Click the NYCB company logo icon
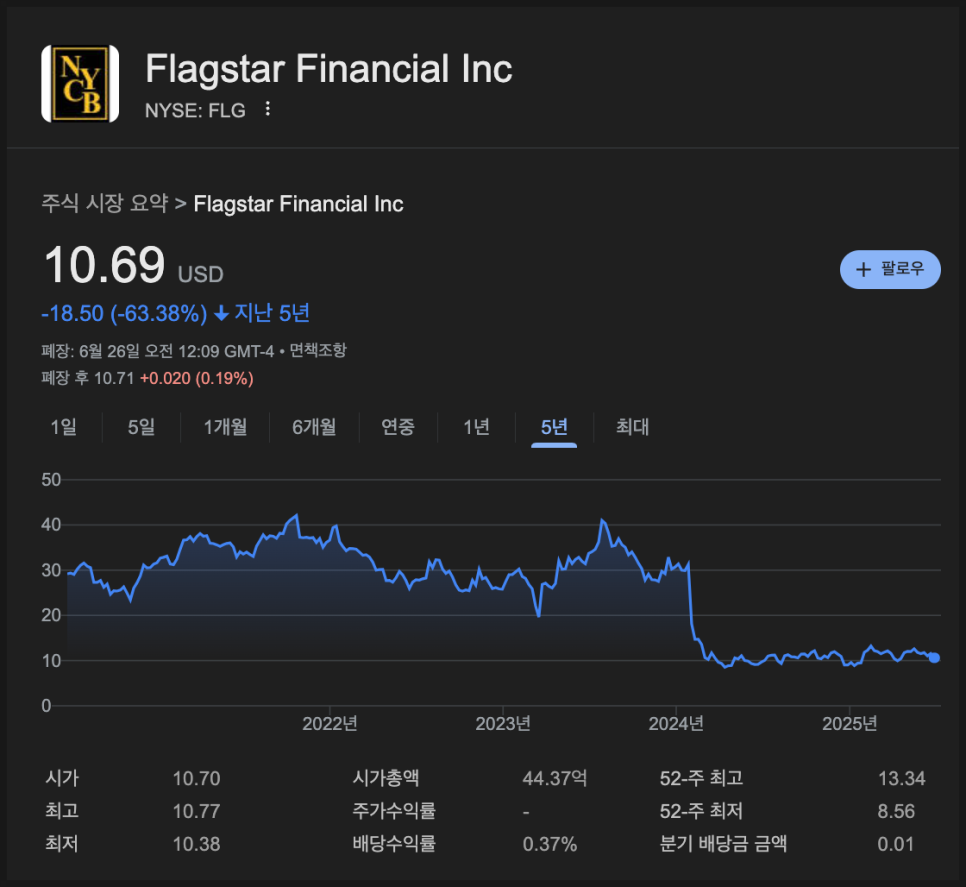Screen dimensions: 966x887 (80, 84)
